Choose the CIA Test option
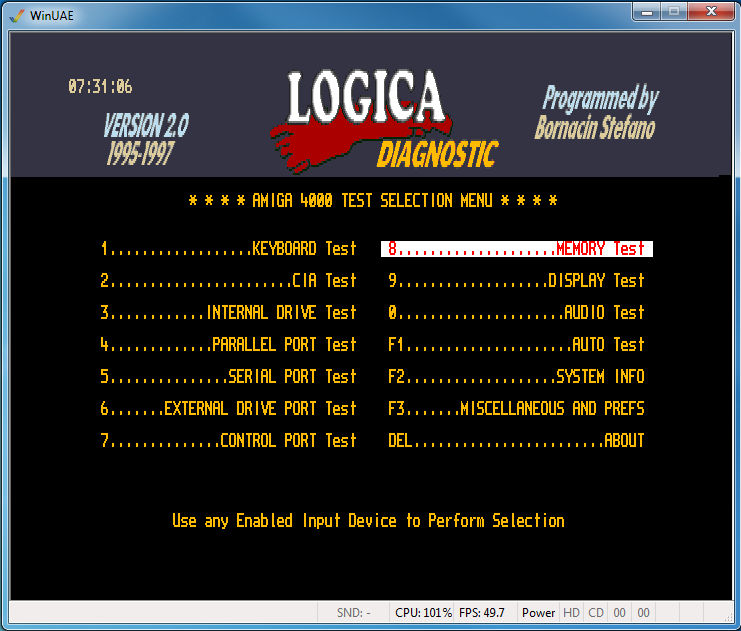The image size is (741, 631). tap(228, 281)
